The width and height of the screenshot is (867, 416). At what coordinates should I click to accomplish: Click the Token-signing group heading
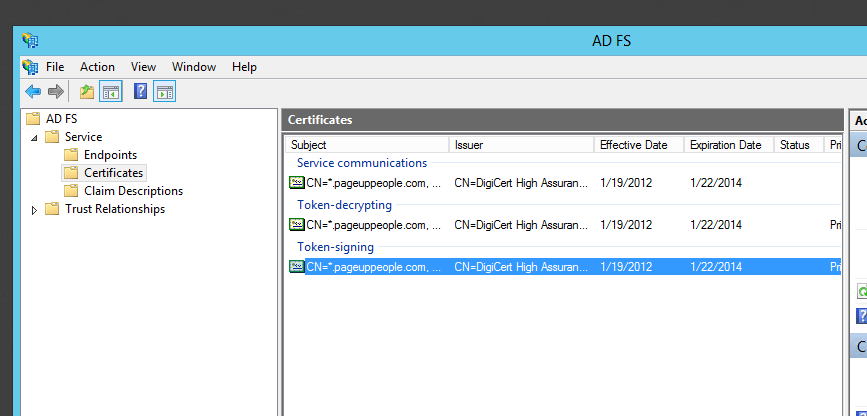pos(335,247)
